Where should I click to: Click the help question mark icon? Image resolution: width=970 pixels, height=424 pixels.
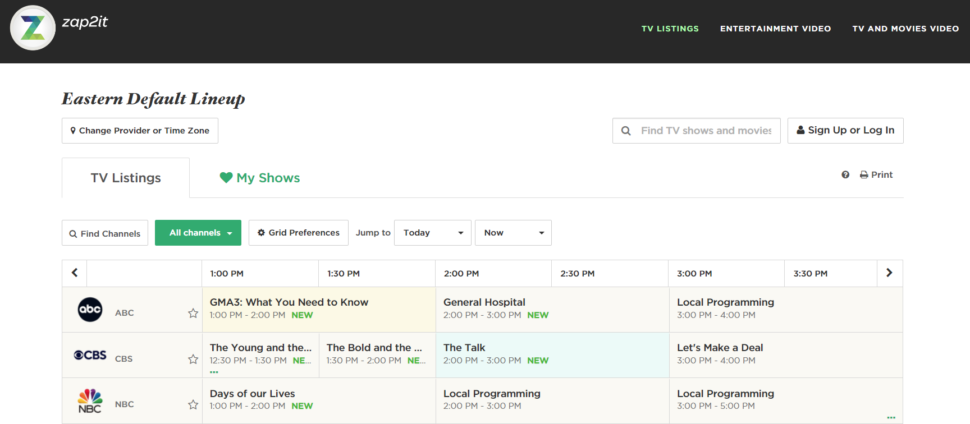tap(845, 175)
